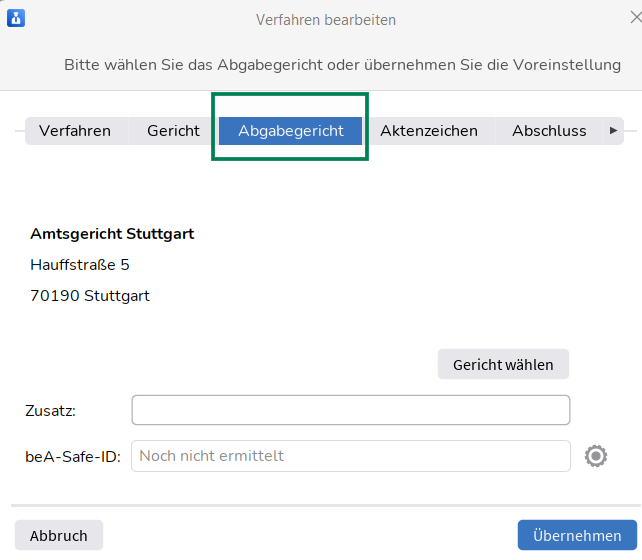The image size is (642, 560).
Task: Click the Abbruch button
Action: click(x=58, y=535)
